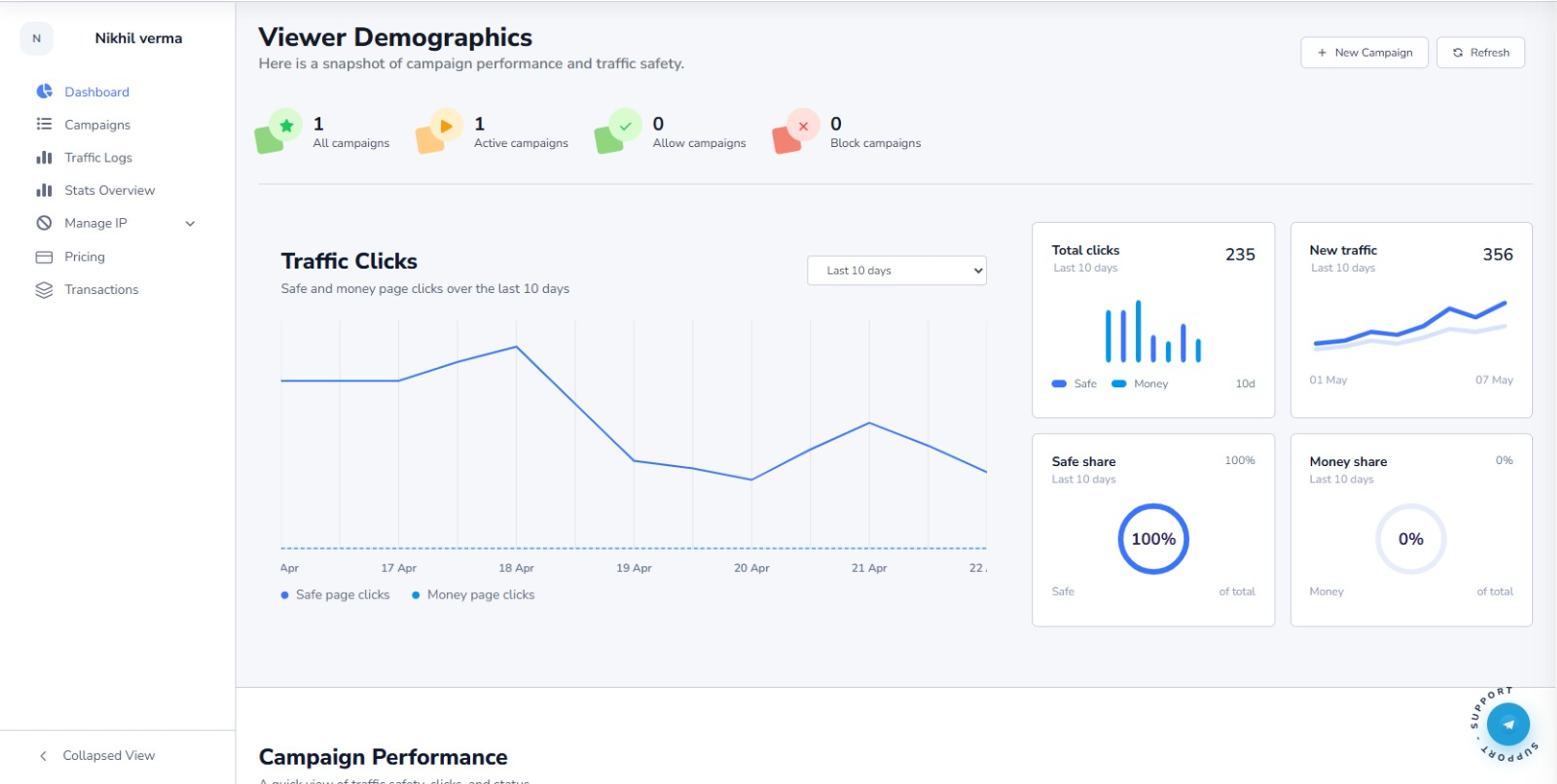Screen dimensions: 1557x784
Task: Click the Dashboard pie chart icon
Action: click(x=44, y=91)
